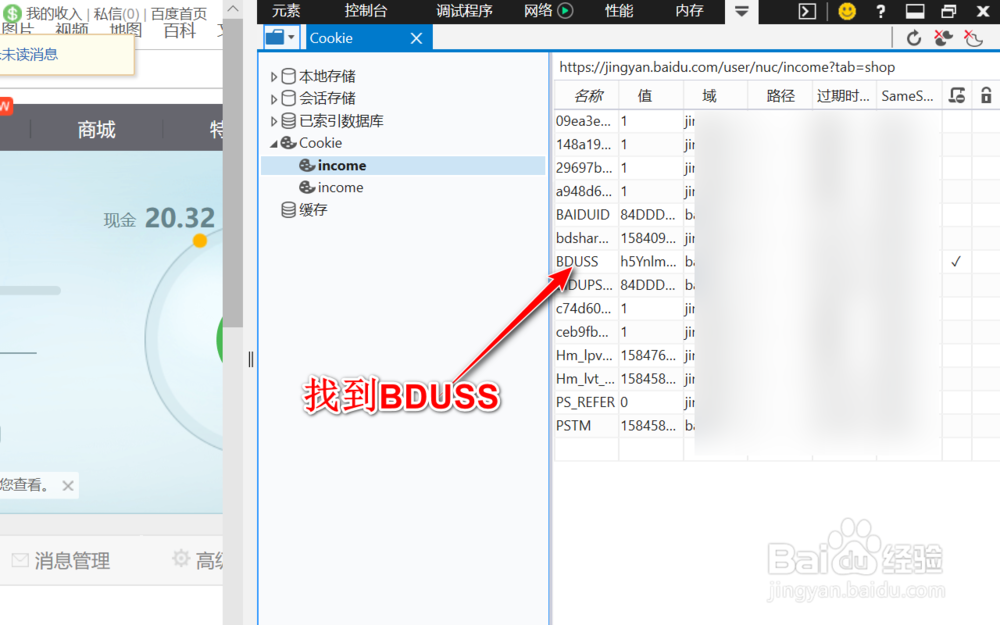This screenshot has height=625, width=1000.
Task: Expand the 会话存储 session storage node
Action: tap(274, 99)
